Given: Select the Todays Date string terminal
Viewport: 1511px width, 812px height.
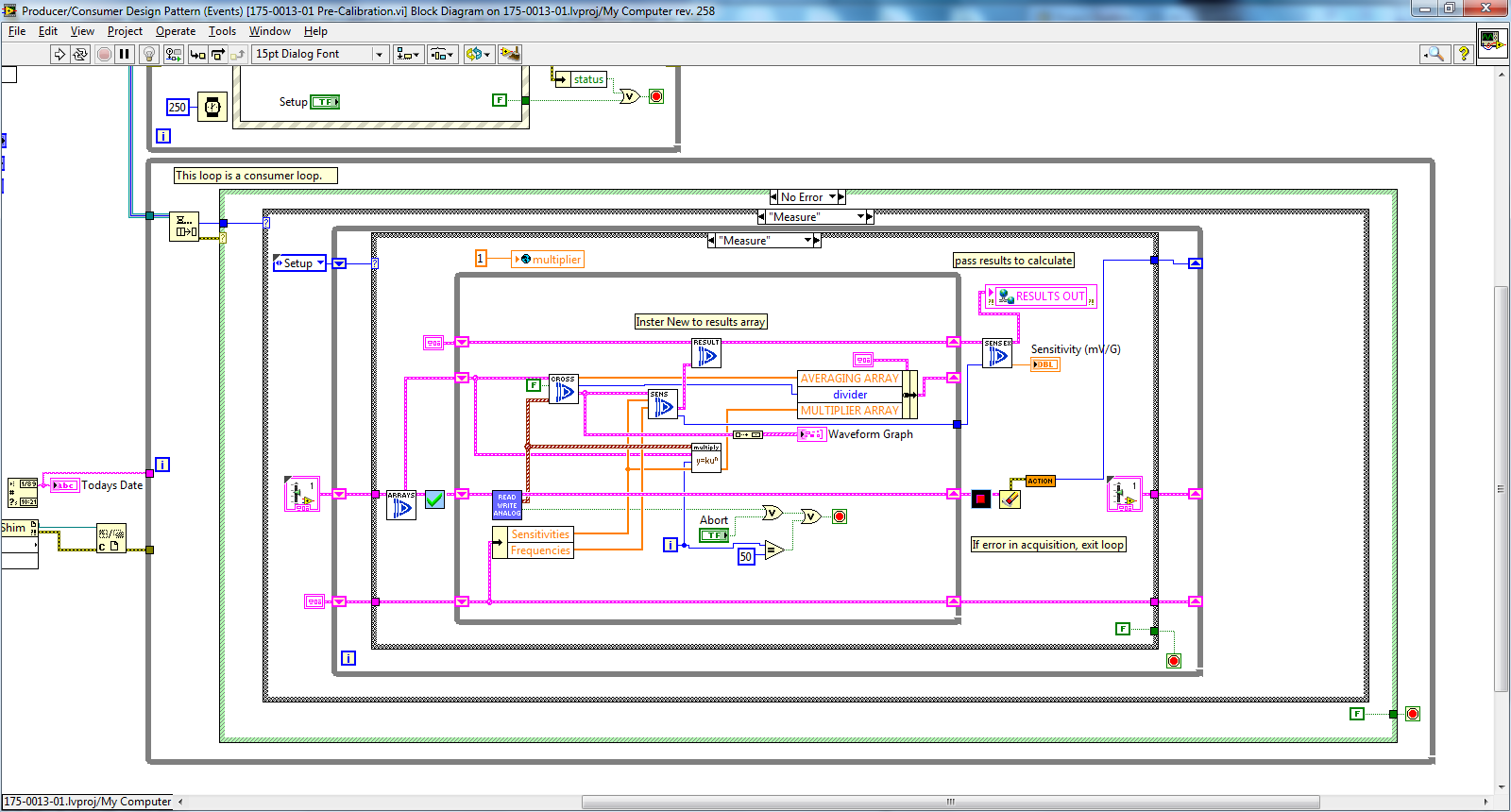Looking at the screenshot, I should pyautogui.click(x=64, y=485).
